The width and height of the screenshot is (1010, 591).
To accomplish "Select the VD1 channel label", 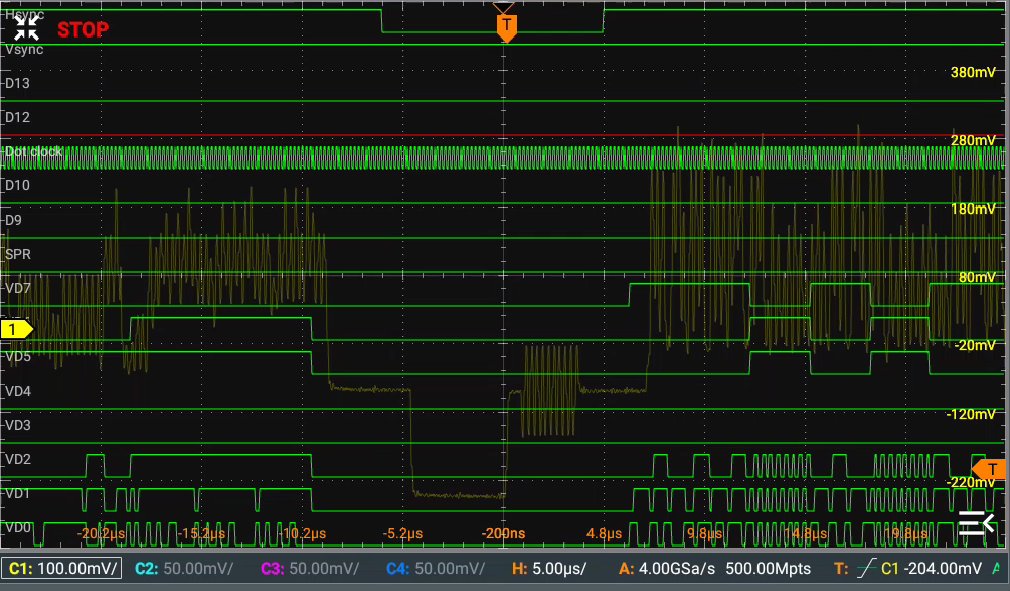I will tap(18, 493).
